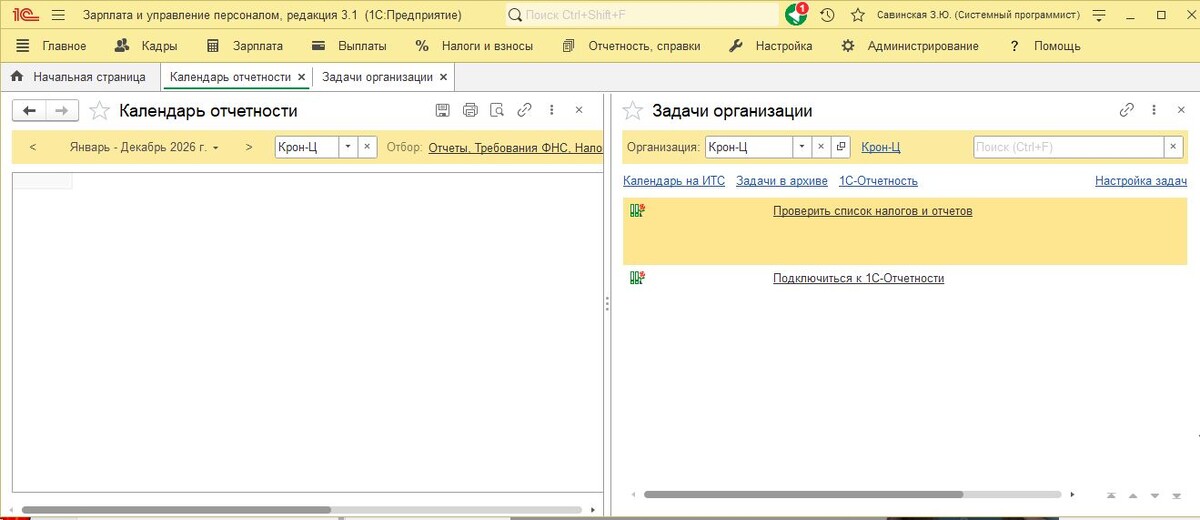The width and height of the screenshot is (1200, 520).
Task: Go to previous period in calendar
Action: click(33, 147)
